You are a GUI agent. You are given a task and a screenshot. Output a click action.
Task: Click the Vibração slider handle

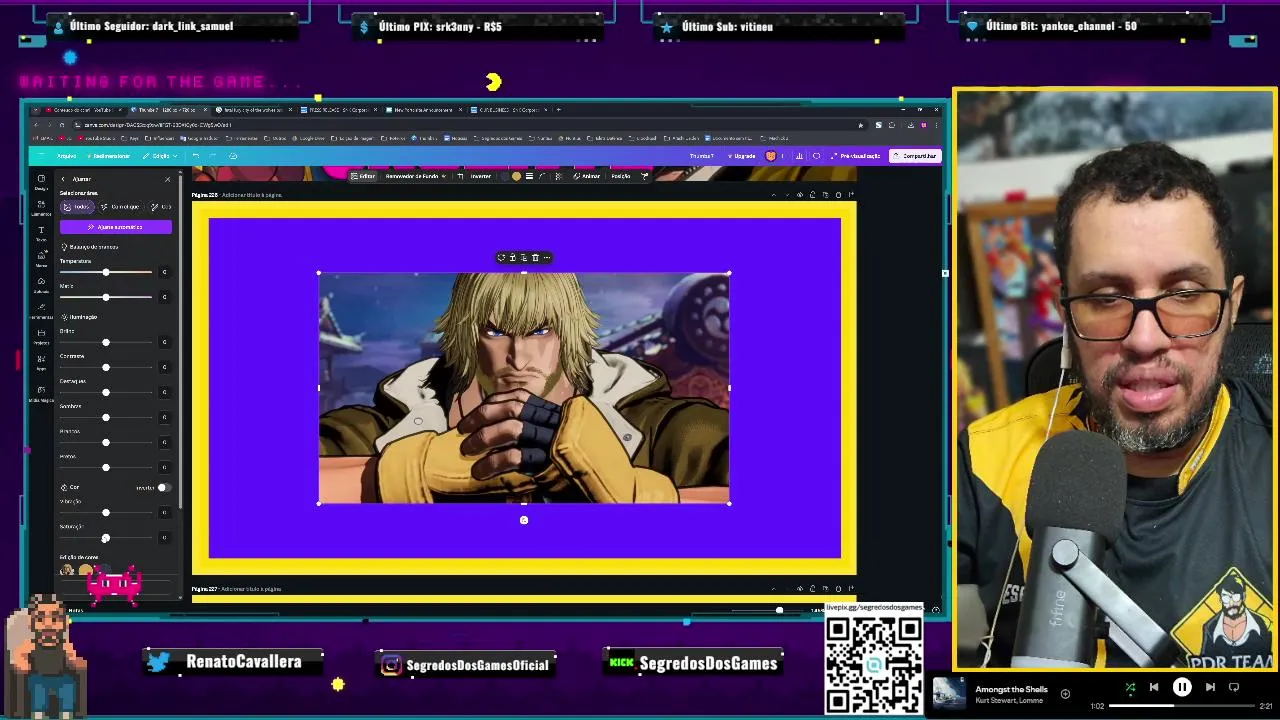point(106,512)
